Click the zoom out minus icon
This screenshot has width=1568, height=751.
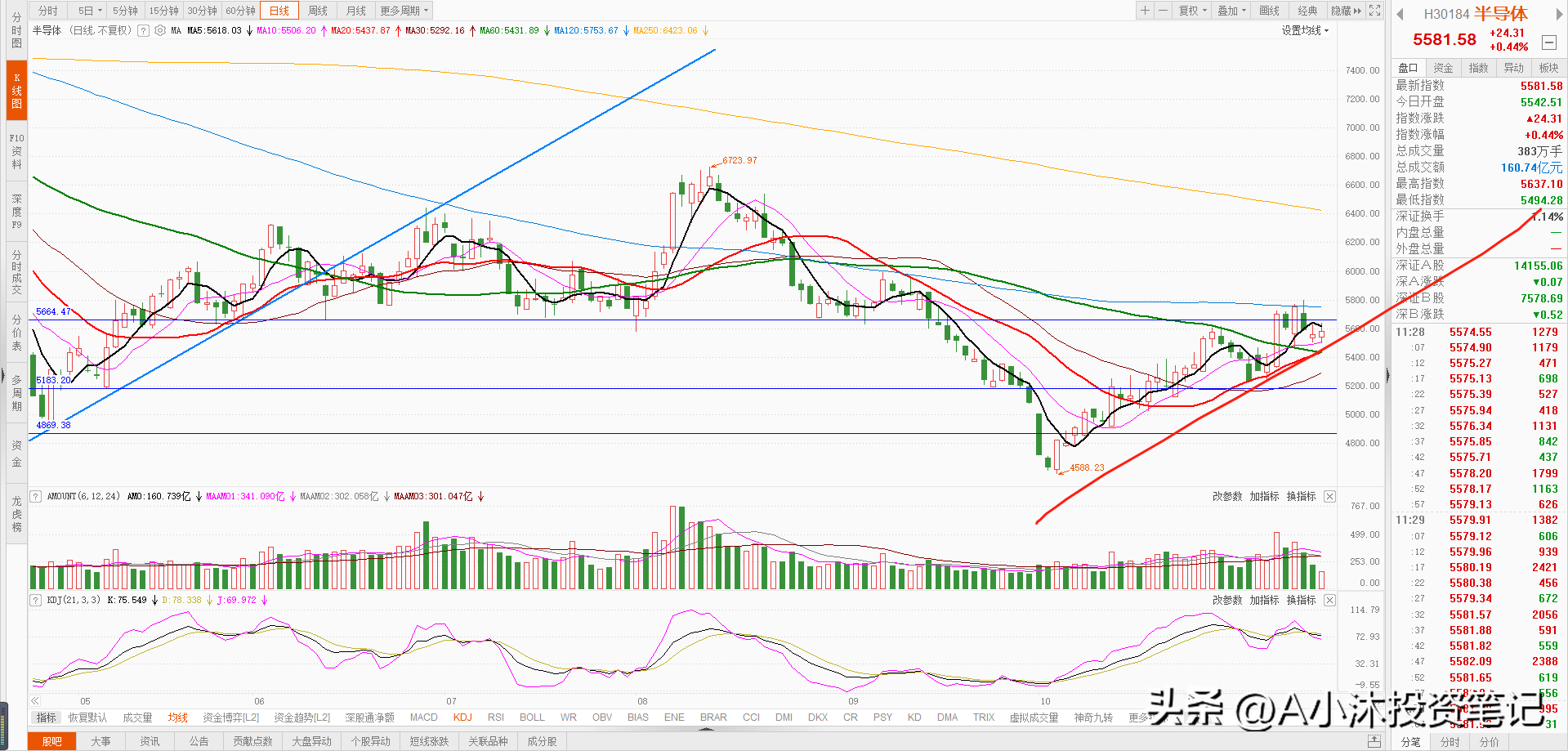pyautogui.click(x=1163, y=11)
